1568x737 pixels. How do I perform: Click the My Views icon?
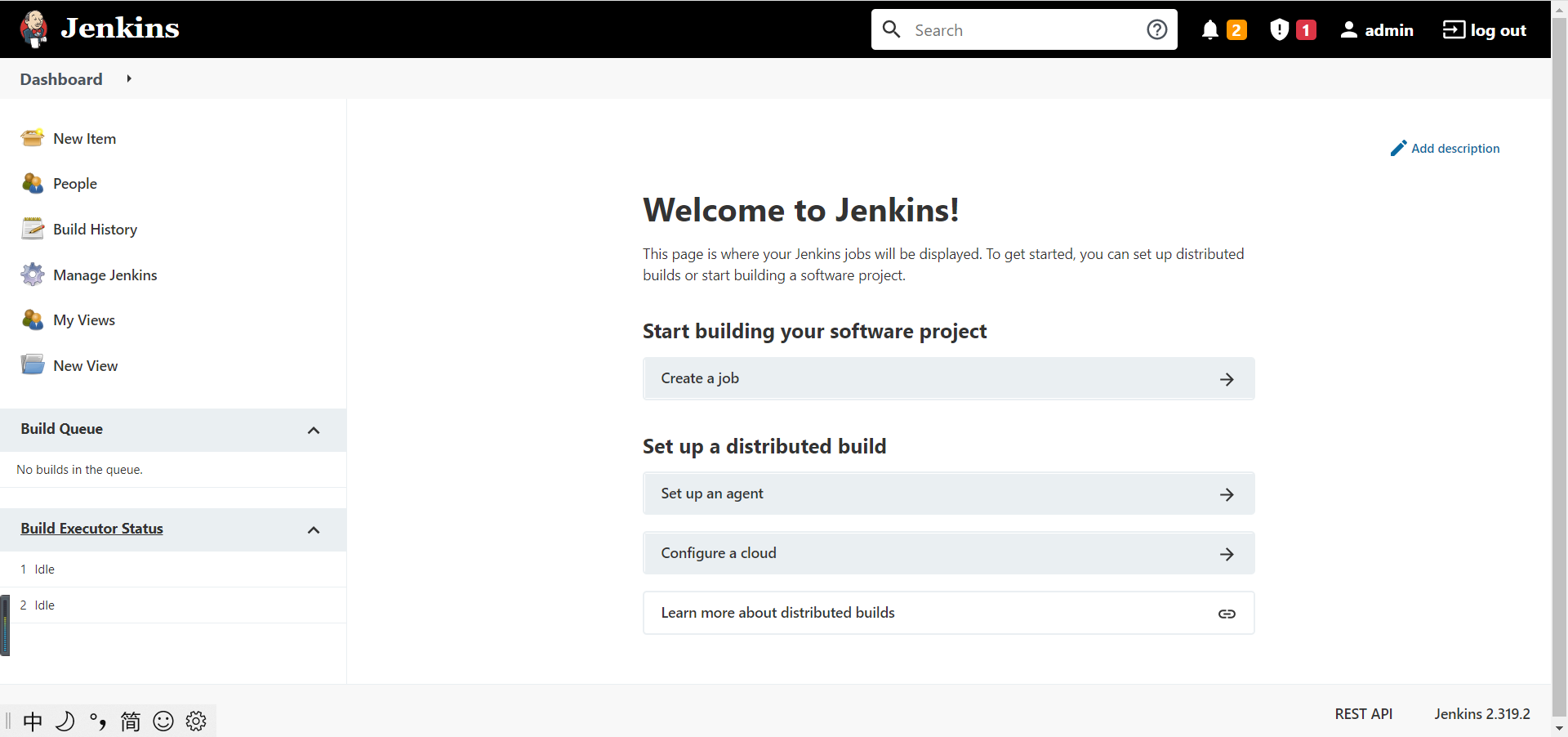33,319
